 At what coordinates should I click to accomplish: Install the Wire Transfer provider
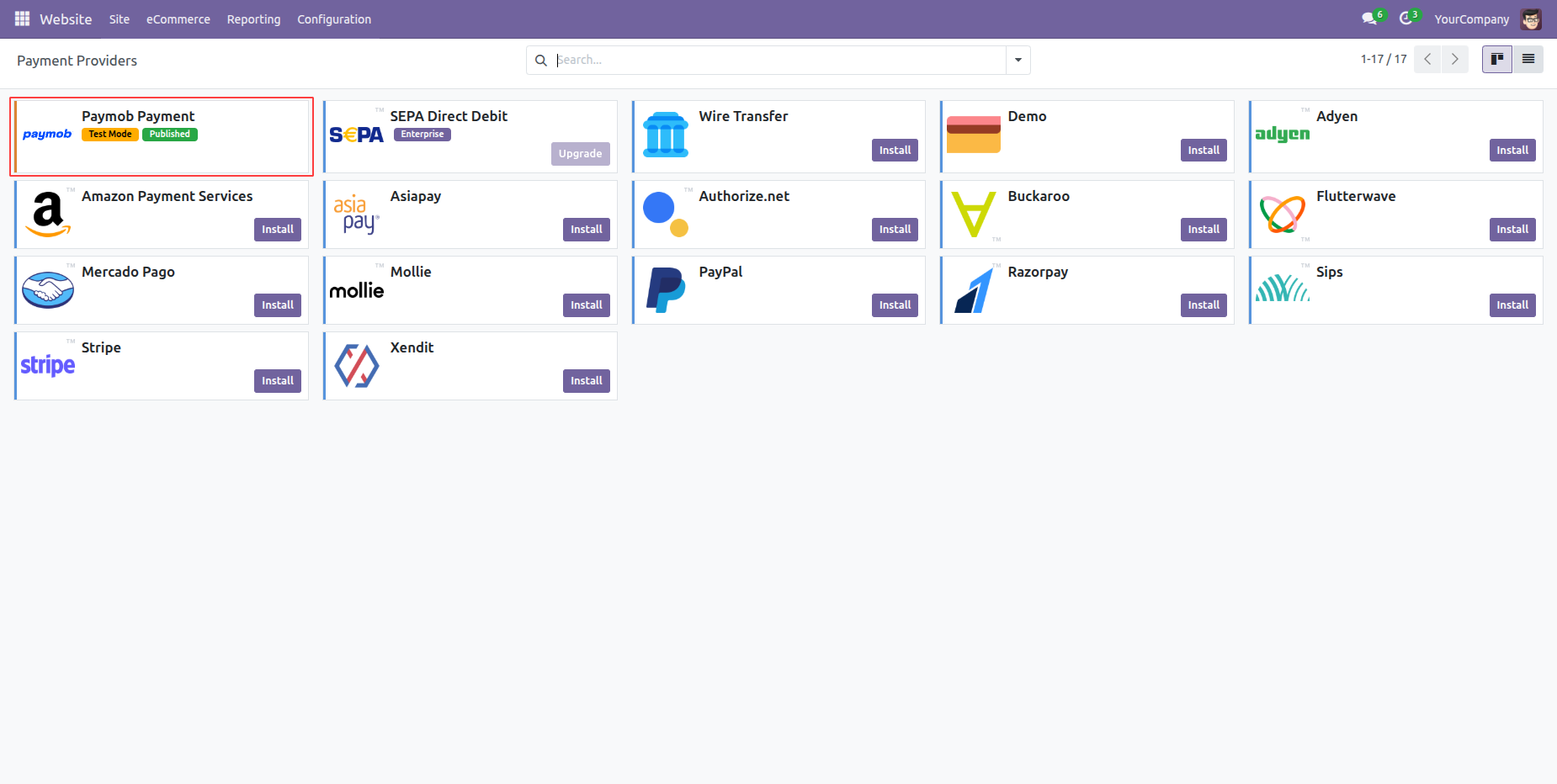point(895,151)
